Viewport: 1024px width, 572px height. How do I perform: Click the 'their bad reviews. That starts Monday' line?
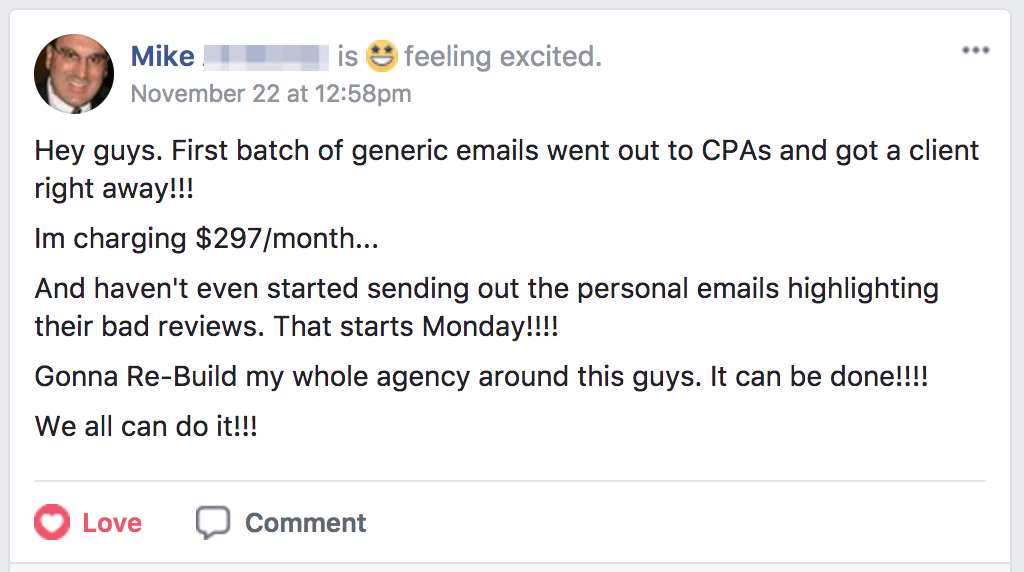tap(296, 326)
